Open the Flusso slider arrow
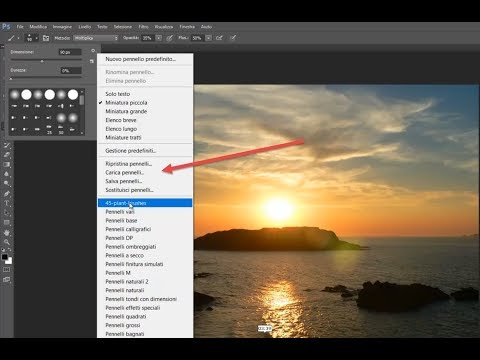The height and width of the screenshot is (360, 480). pos(208,38)
